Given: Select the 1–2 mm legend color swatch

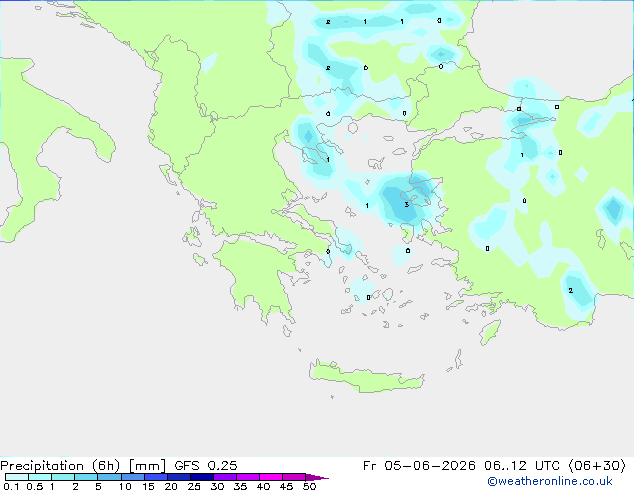Looking at the screenshot, I should 63,477.
